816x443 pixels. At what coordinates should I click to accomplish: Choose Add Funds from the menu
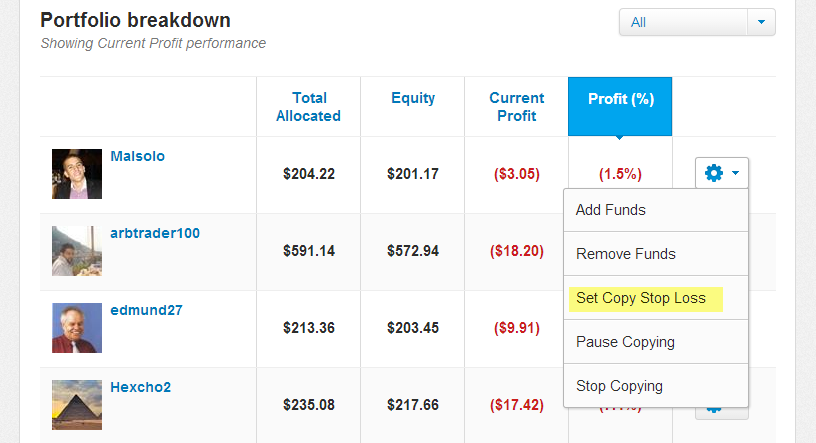(x=656, y=210)
